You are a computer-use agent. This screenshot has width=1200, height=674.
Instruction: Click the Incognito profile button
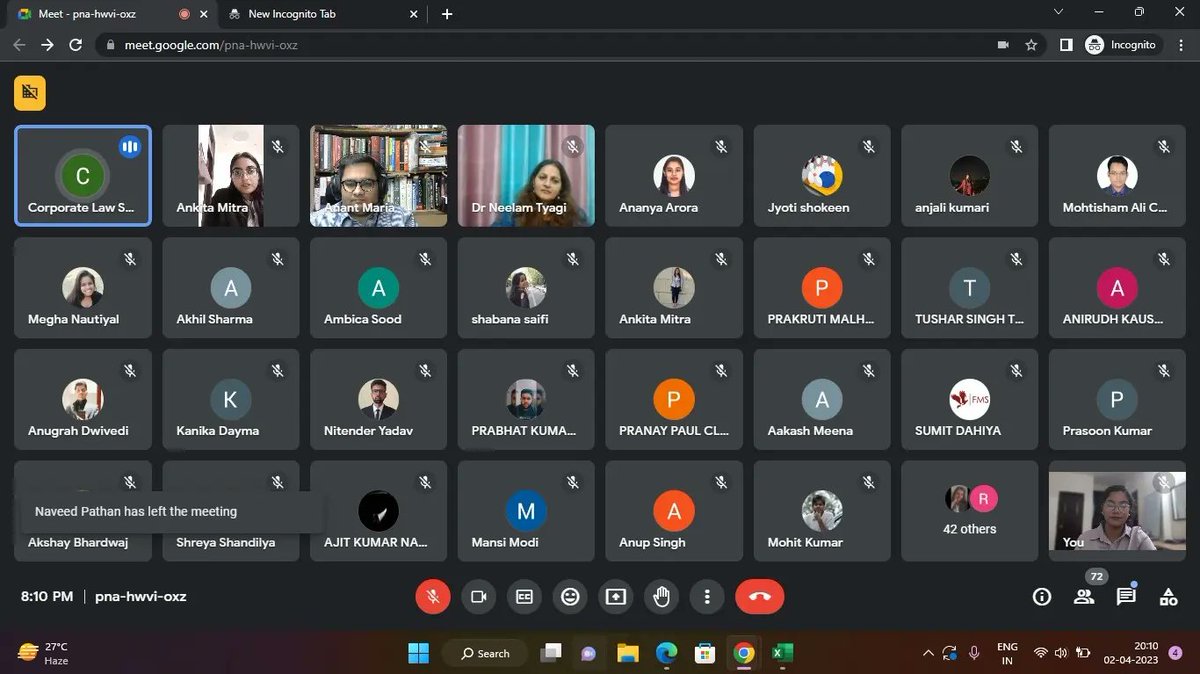(x=1122, y=45)
